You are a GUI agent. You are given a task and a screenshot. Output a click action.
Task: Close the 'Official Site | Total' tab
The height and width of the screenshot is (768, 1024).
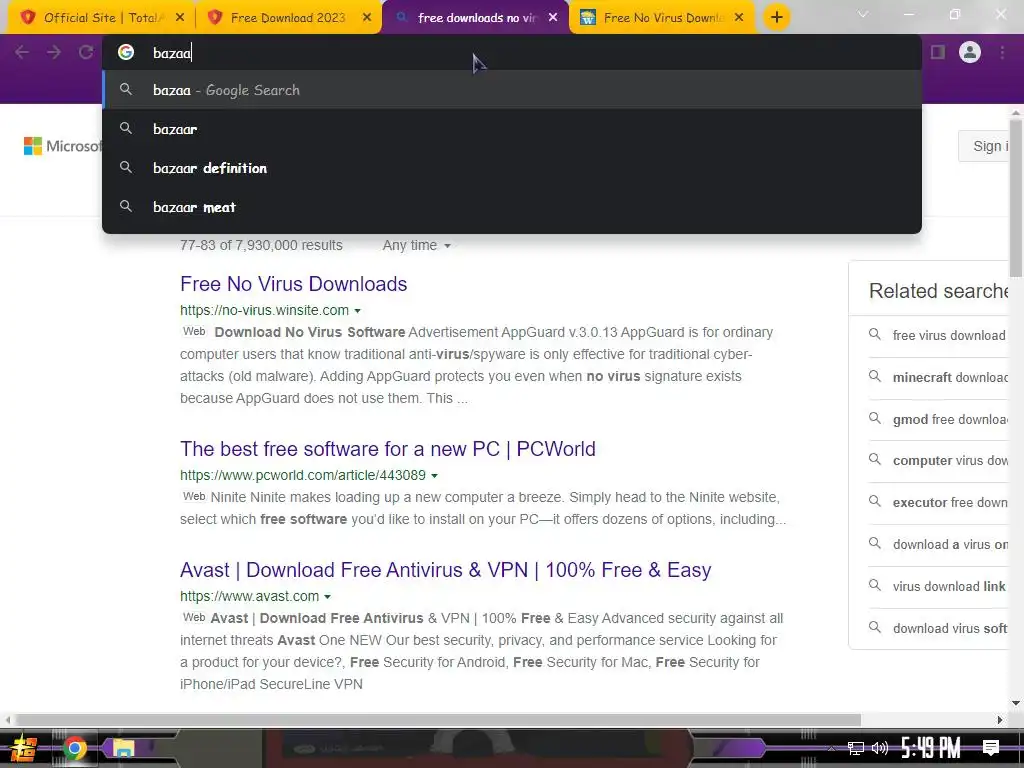pos(180,18)
